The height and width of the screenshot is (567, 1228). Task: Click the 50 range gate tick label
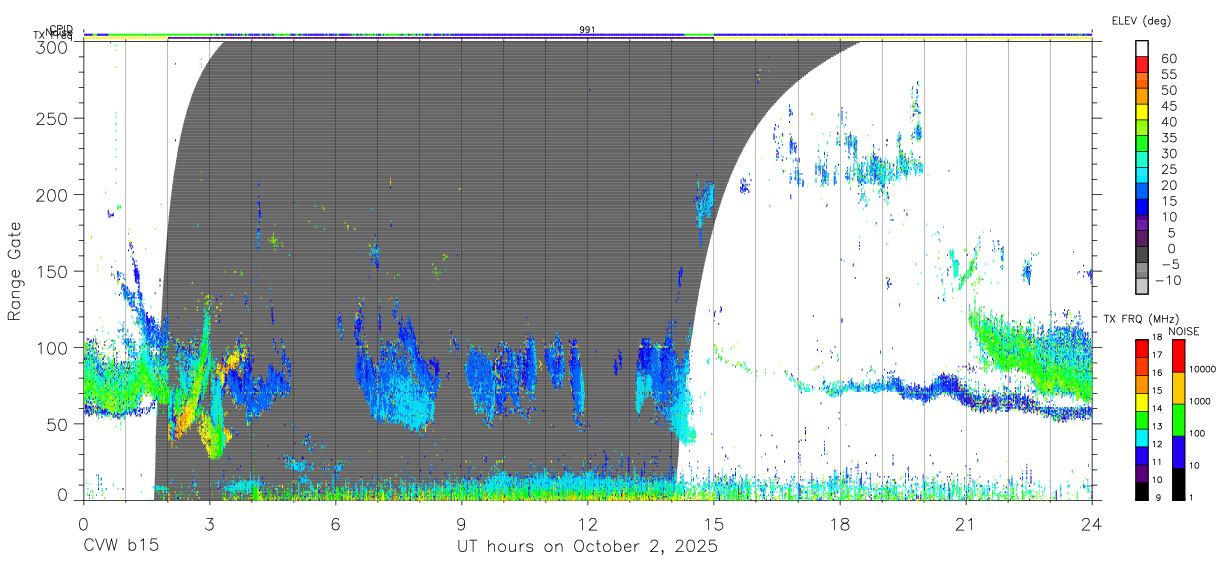pos(57,424)
